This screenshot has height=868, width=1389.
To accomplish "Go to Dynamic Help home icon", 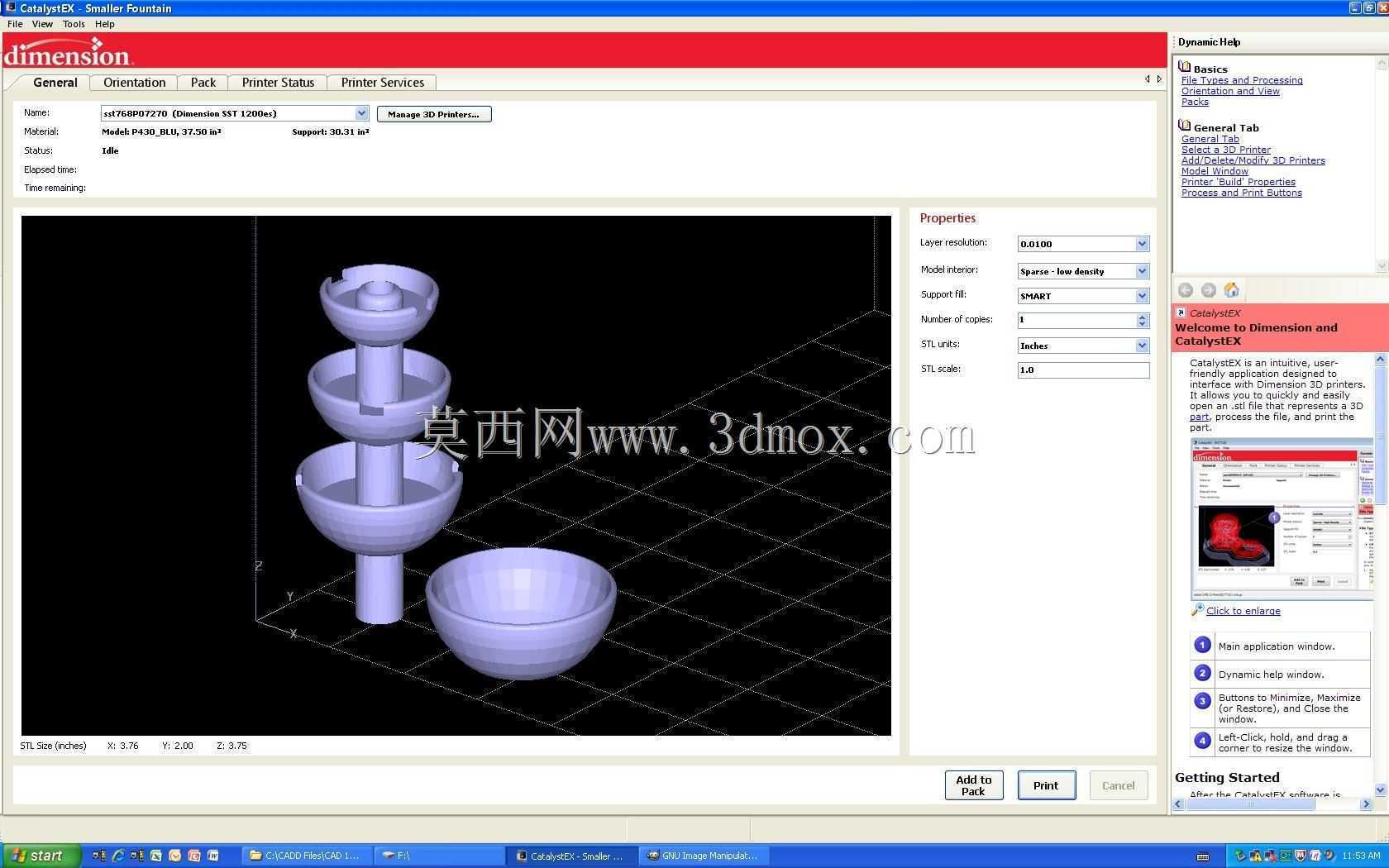I will tap(1231, 289).
